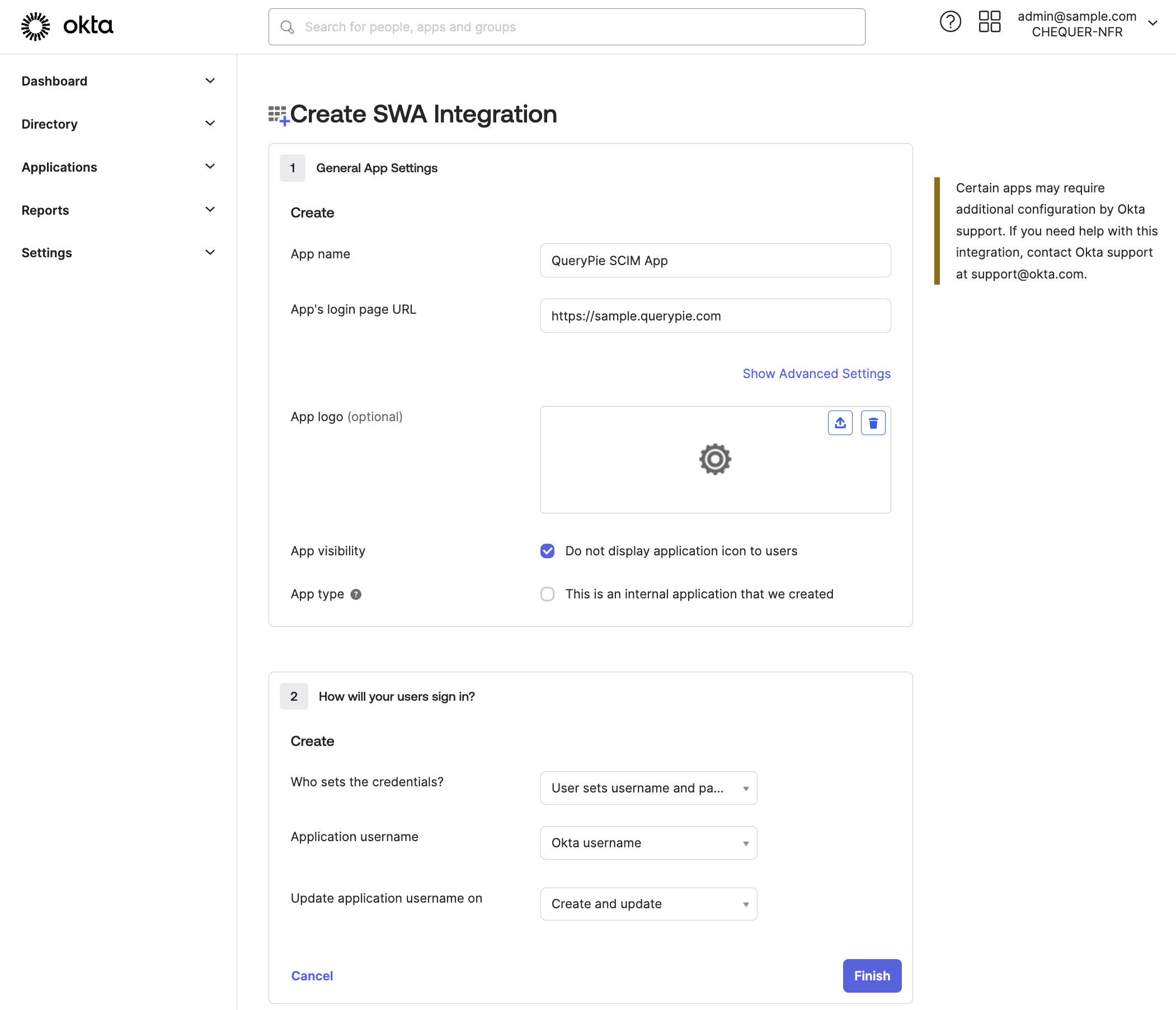1176x1010 pixels.
Task: Click the 'Who sets the credentials?' label
Action: coord(367,782)
